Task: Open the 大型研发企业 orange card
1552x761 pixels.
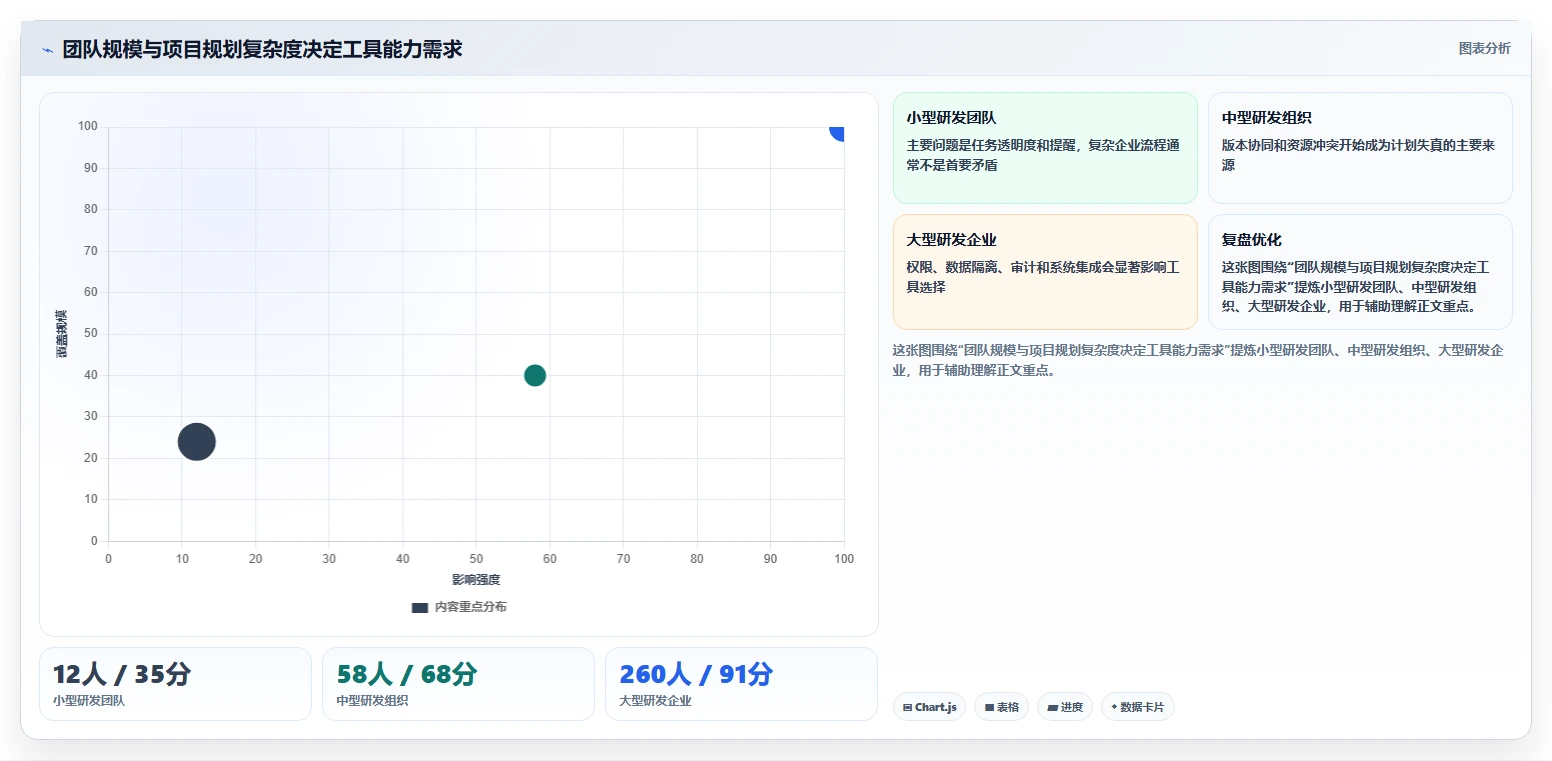Action: pos(1045,272)
